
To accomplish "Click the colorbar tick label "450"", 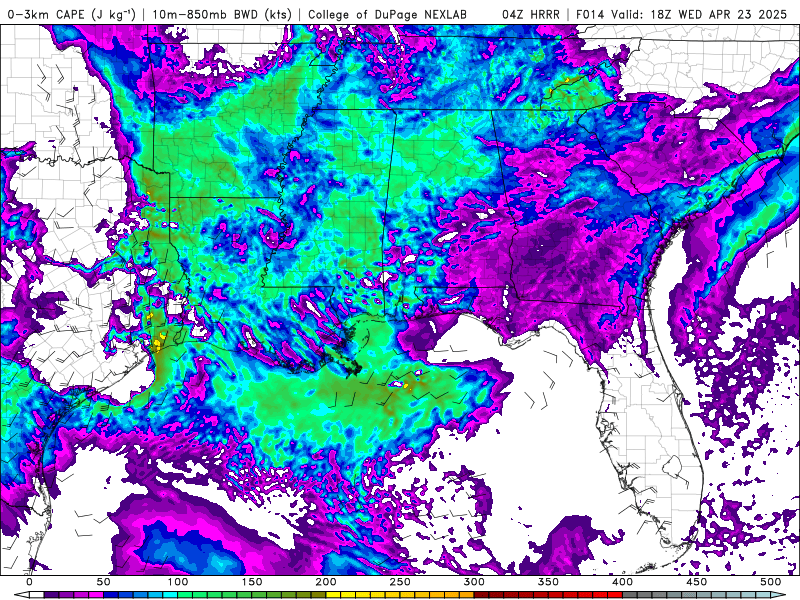I will 697,582.
